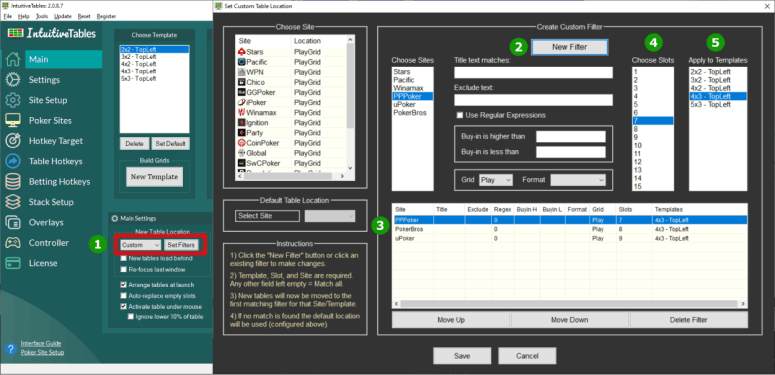Click the Settings gear icon in sidebar
The width and height of the screenshot is (775, 375).
pyautogui.click(x=13, y=80)
